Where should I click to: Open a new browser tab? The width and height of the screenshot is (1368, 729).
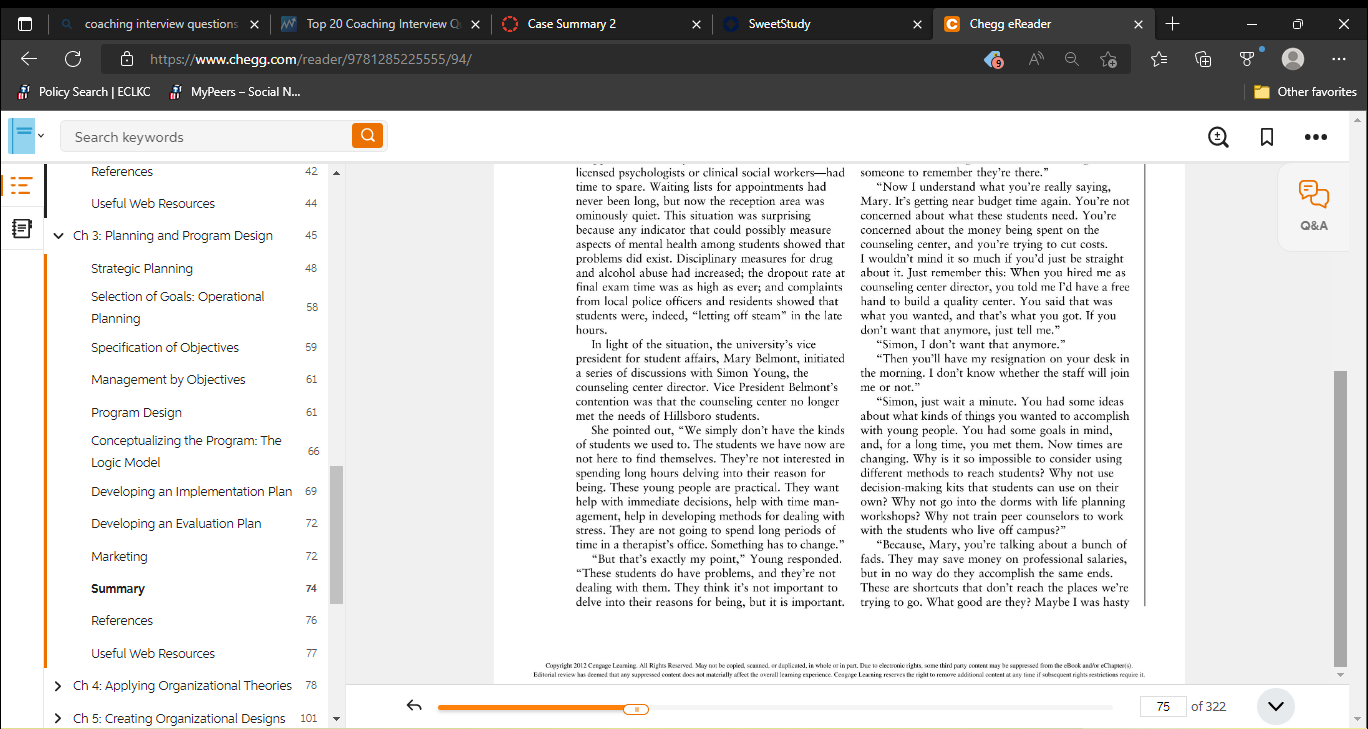(1173, 23)
